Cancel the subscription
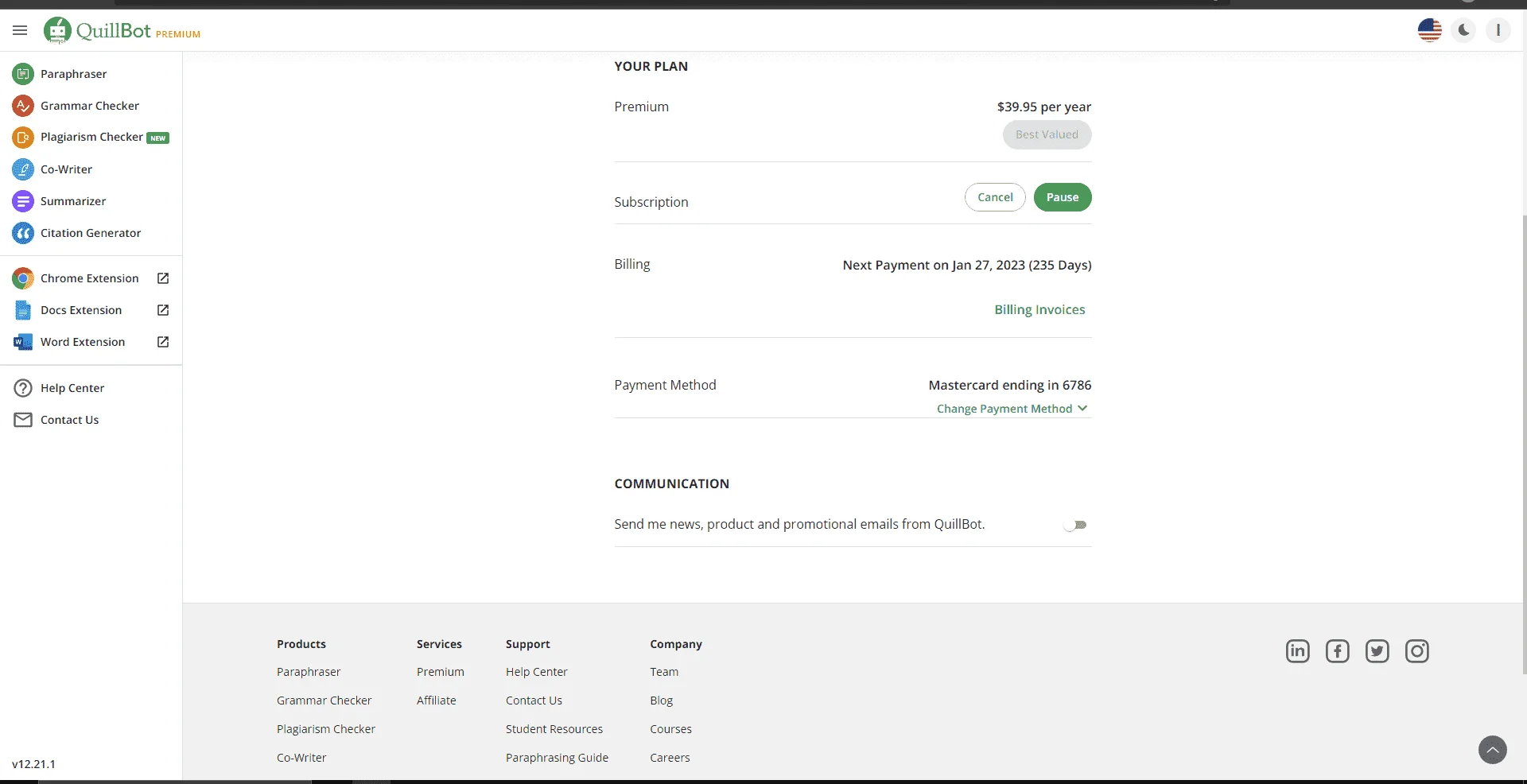This screenshot has width=1527, height=784. click(x=995, y=197)
